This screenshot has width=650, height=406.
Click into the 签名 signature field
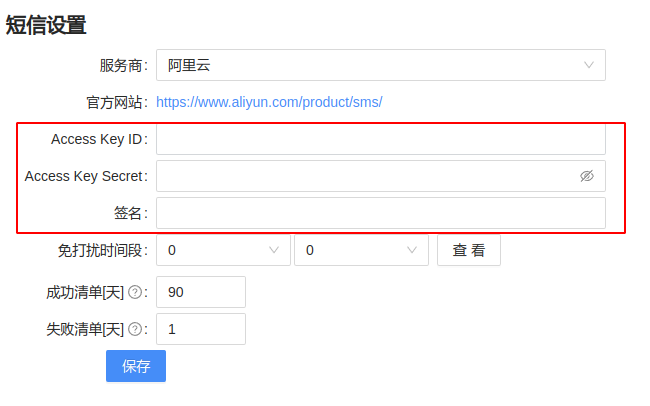tap(380, 213)
